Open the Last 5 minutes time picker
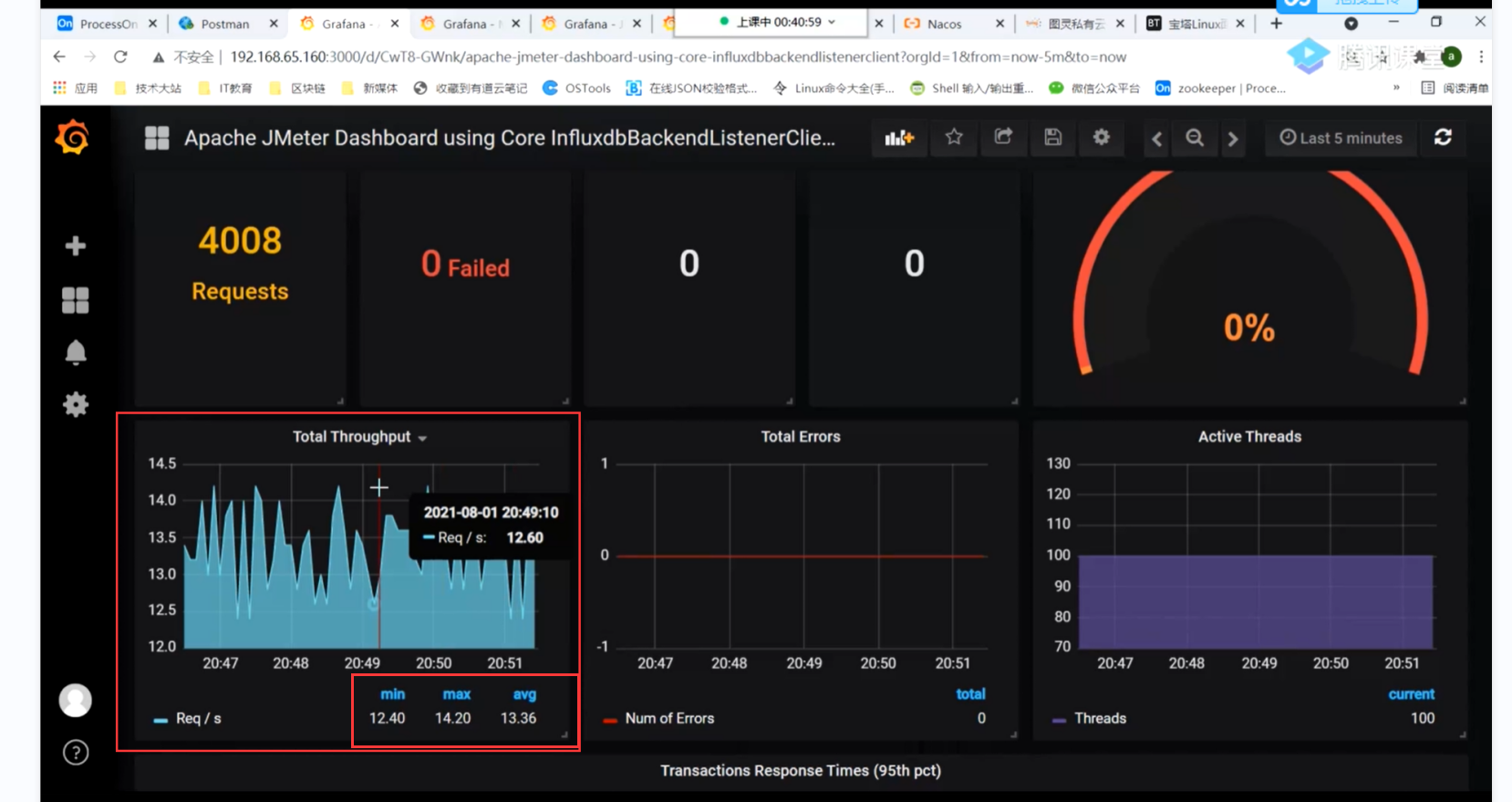 (1341, 138)
